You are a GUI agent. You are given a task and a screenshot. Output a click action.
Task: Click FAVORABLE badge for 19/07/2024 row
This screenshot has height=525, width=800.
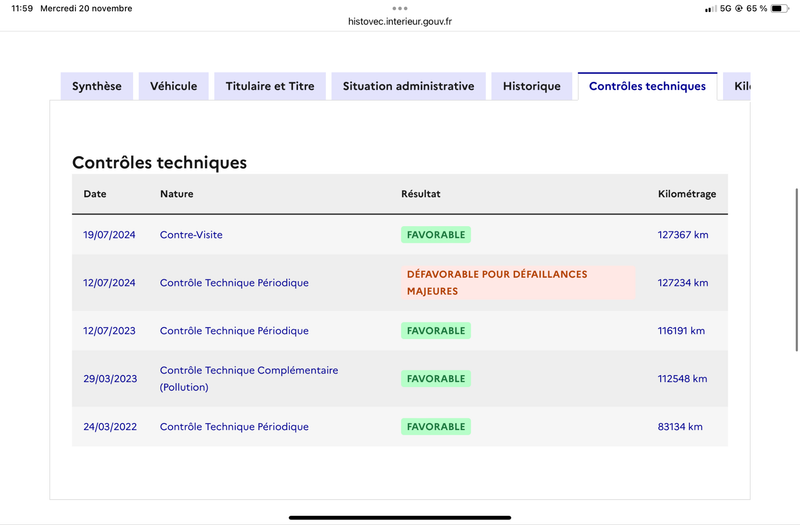coord(436,235)
